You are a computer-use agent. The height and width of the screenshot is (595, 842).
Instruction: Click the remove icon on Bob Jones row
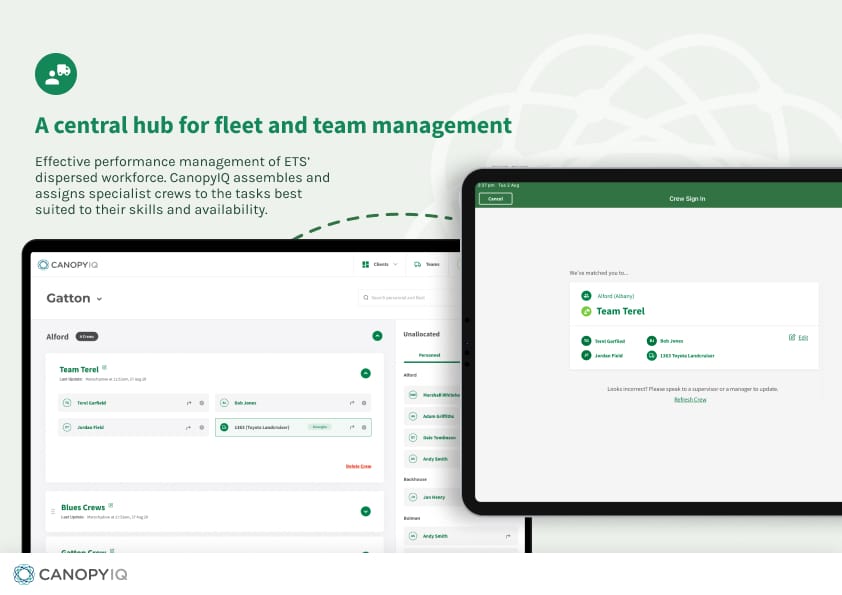click(x=364, y=403)
